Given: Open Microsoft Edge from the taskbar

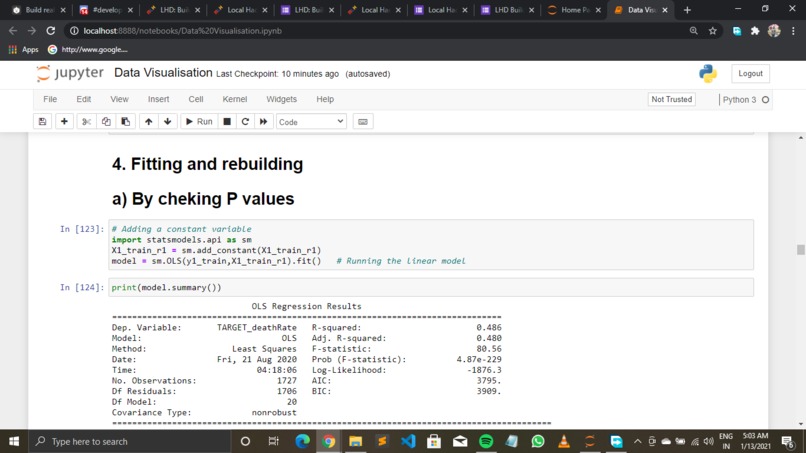Looking at the screenshot, I should pyautogui.click(x=303, y=441).
